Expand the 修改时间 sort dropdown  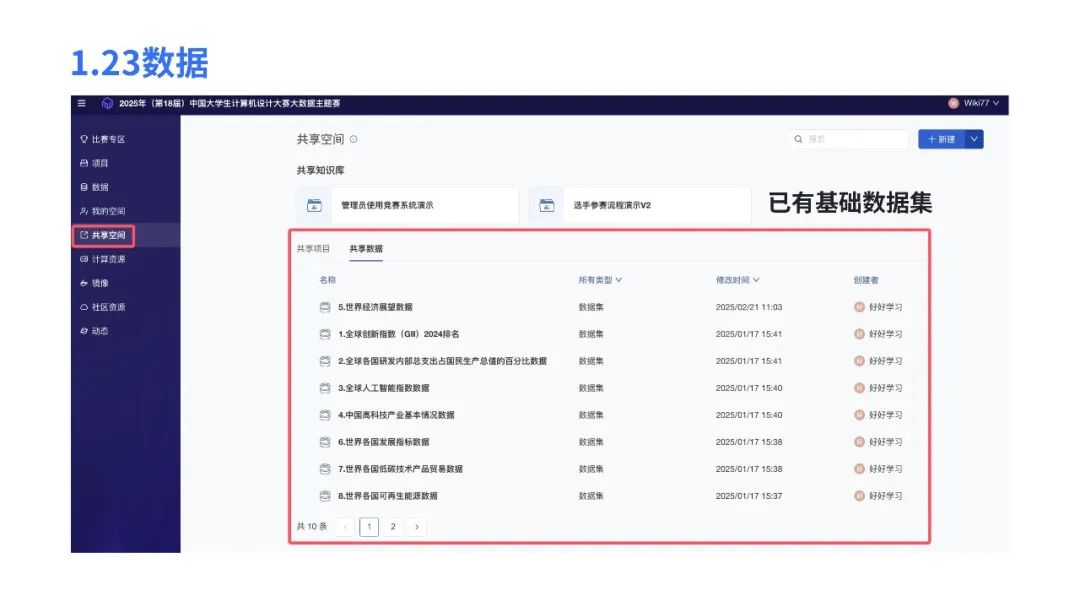pos(737,280)
